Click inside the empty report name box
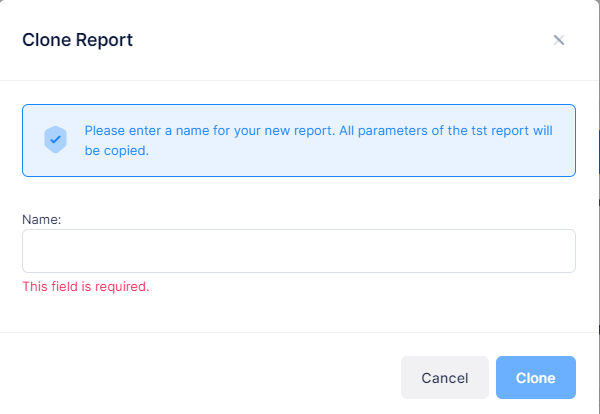 click(298, 251)
